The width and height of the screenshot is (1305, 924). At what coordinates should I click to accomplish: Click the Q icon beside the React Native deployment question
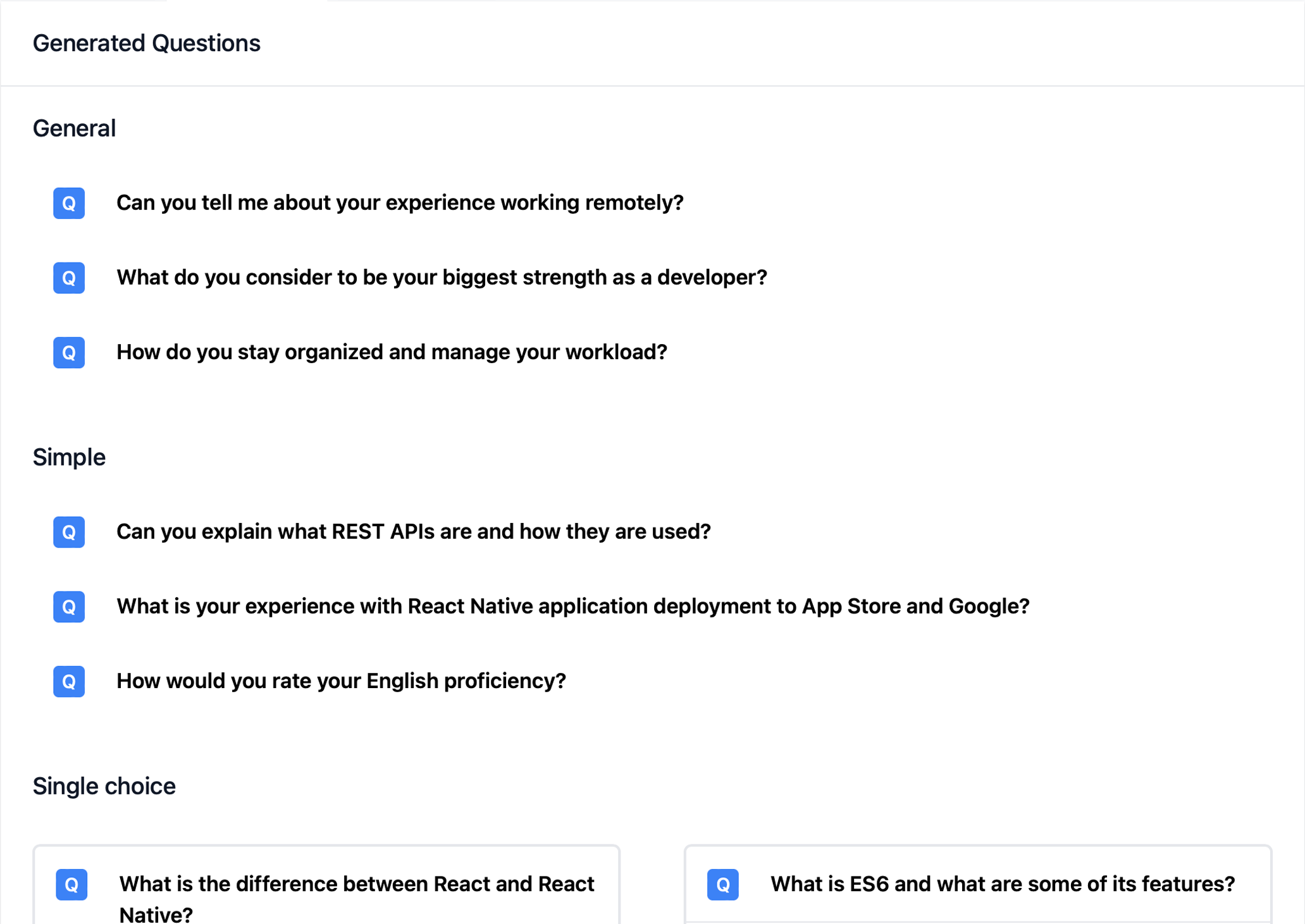69,607
